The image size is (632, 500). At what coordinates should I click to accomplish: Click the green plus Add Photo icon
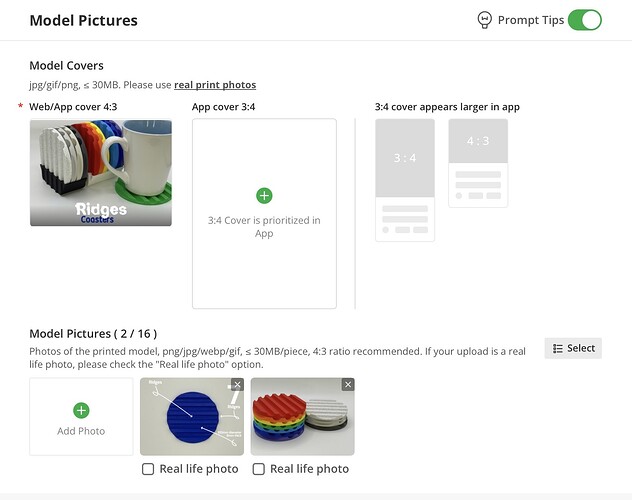81,410
